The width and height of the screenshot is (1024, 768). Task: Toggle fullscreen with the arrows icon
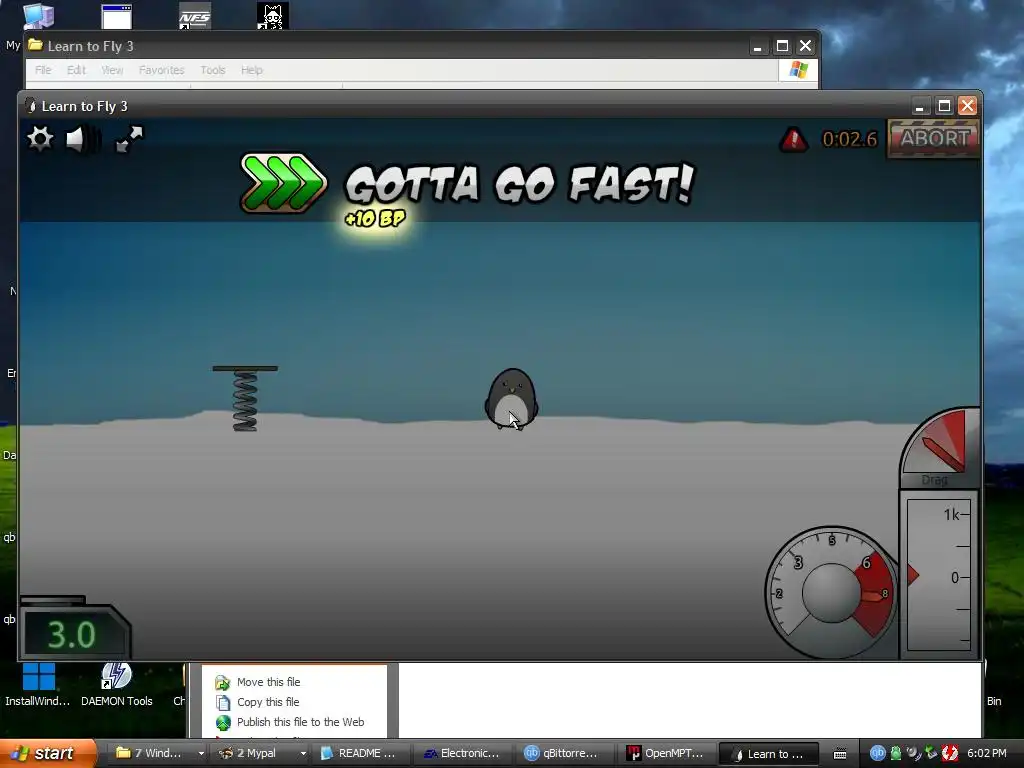(129, 138)
